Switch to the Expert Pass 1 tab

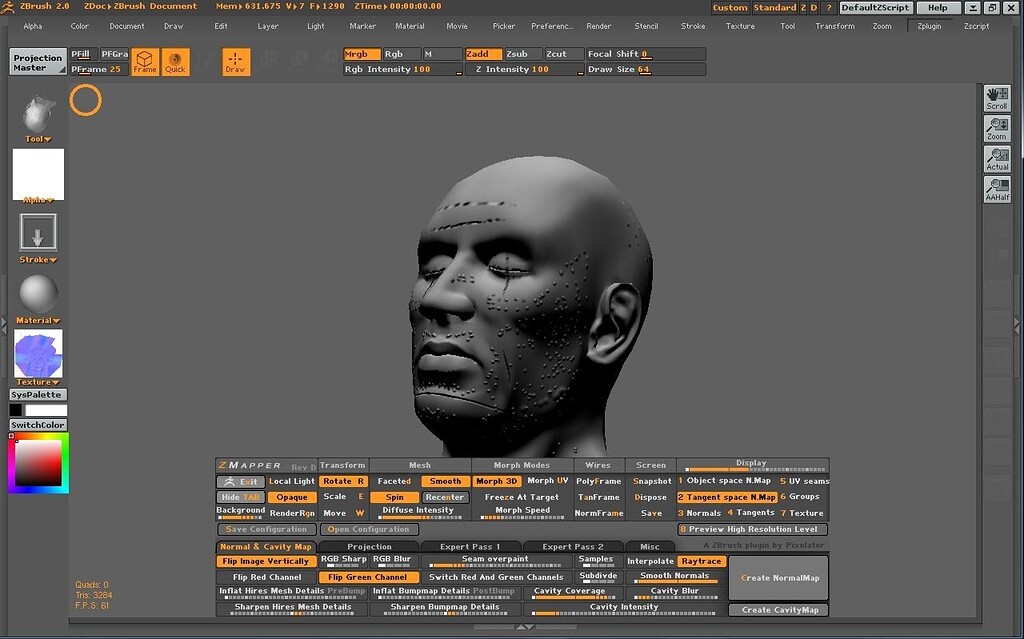pyautogui.click(x=470, y=546)
